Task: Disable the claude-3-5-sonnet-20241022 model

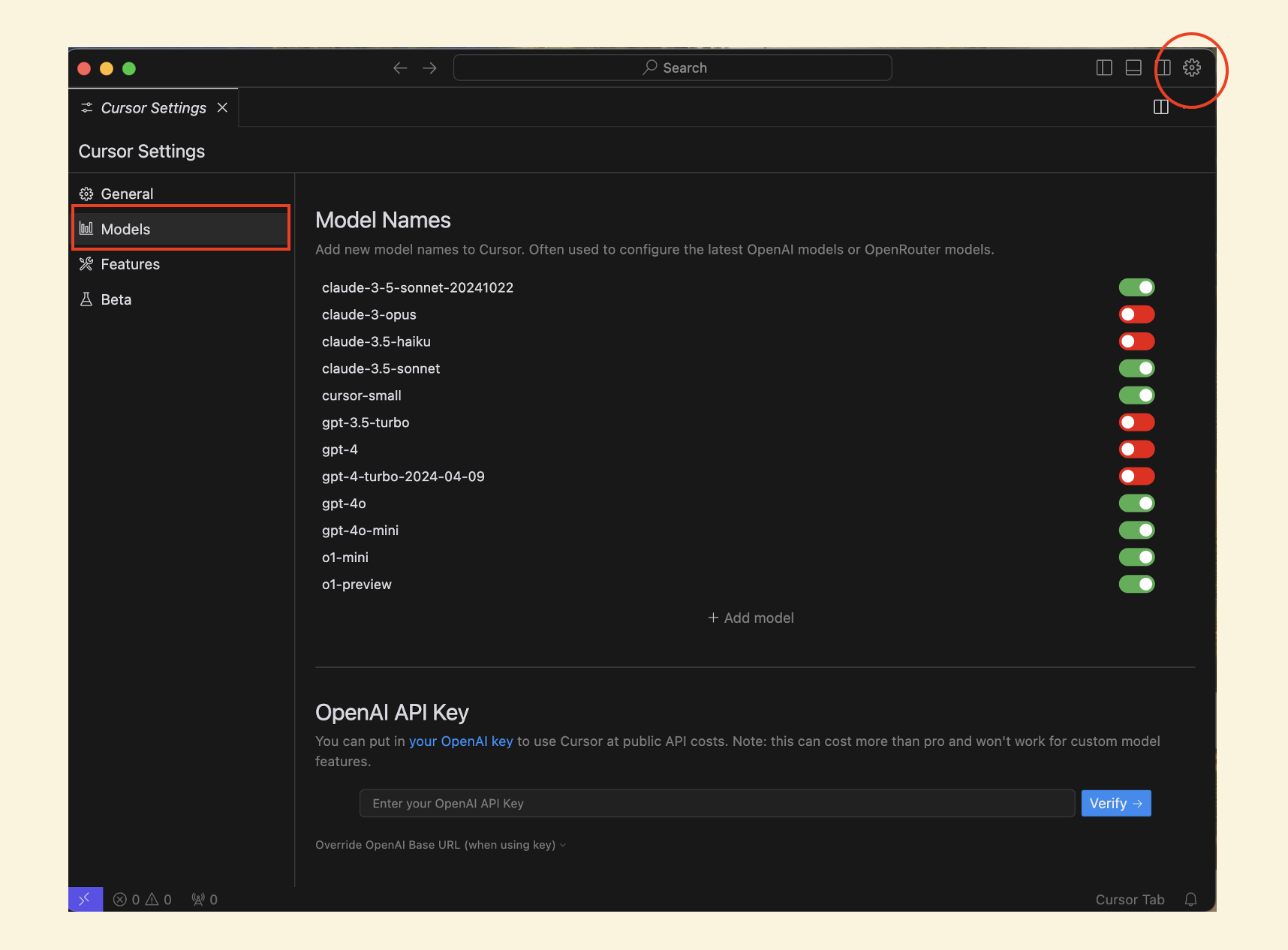Action: 1136,287
